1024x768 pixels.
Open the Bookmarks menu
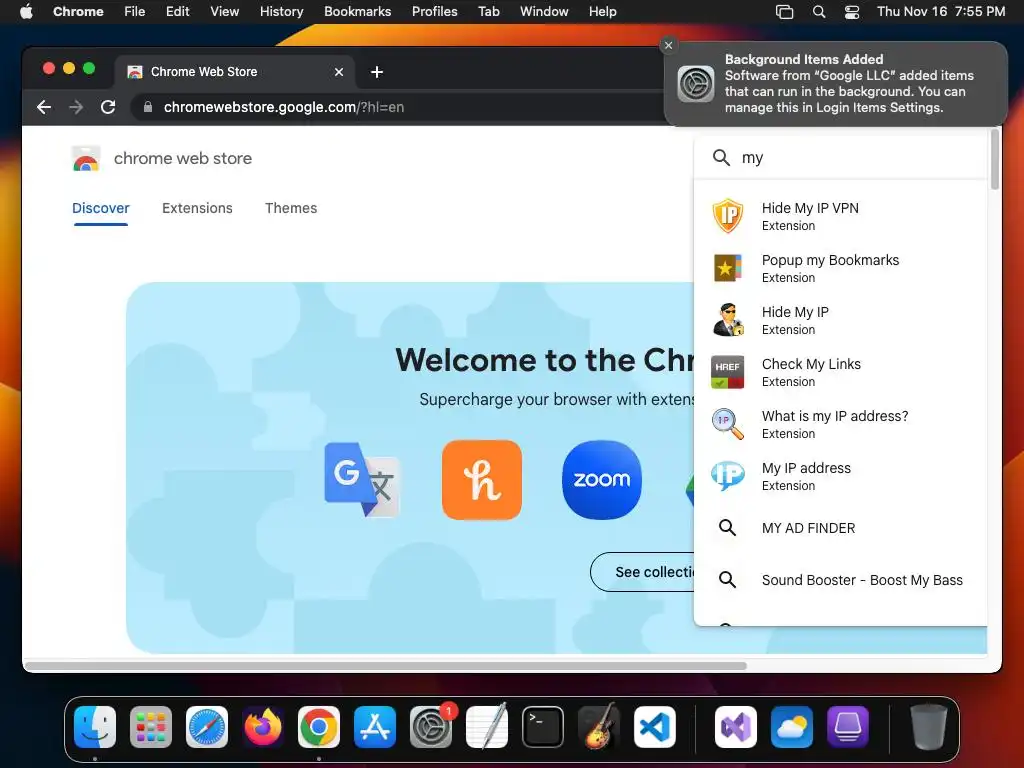(357, 12)
